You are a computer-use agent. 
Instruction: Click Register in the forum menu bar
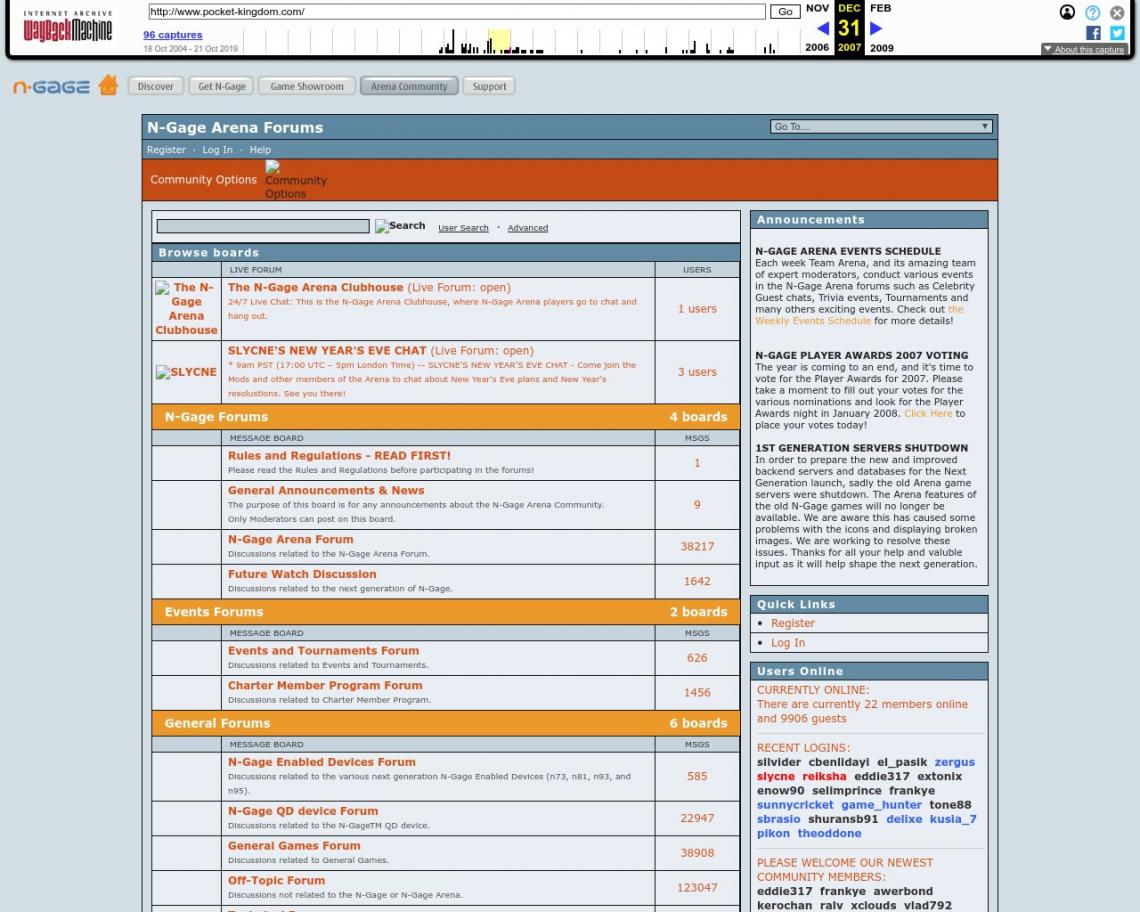(166, 150)
